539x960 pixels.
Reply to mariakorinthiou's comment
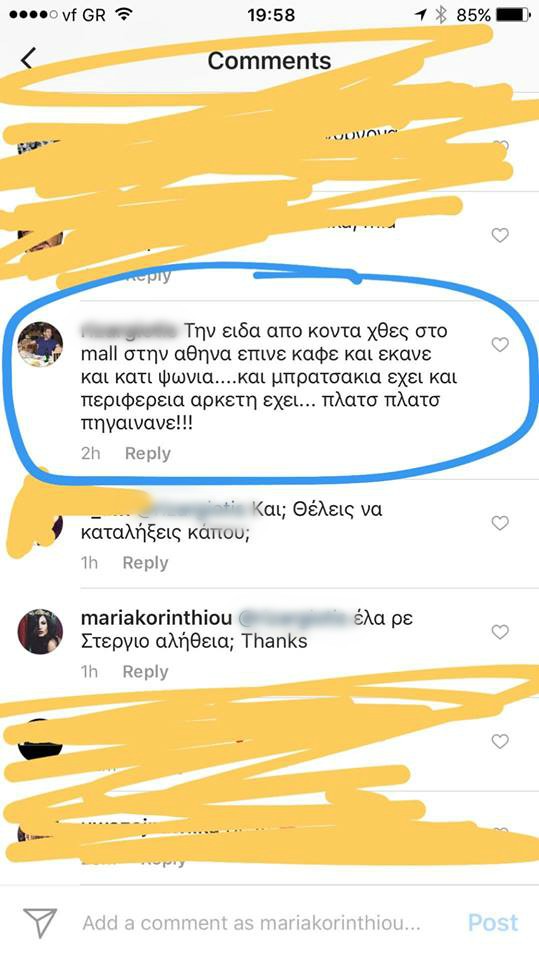[x=145, y=672]
